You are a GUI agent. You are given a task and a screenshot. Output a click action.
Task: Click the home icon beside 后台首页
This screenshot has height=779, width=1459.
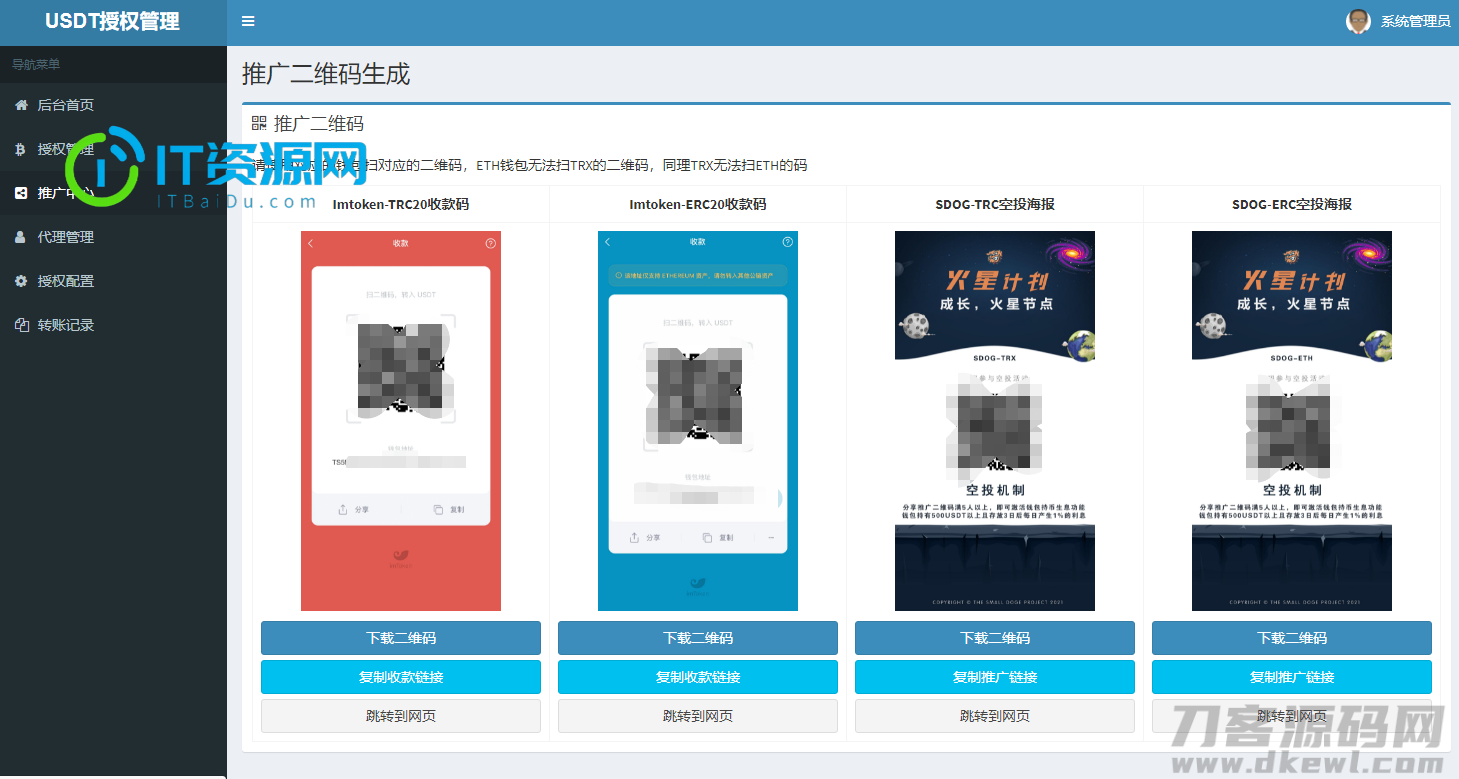21,105
